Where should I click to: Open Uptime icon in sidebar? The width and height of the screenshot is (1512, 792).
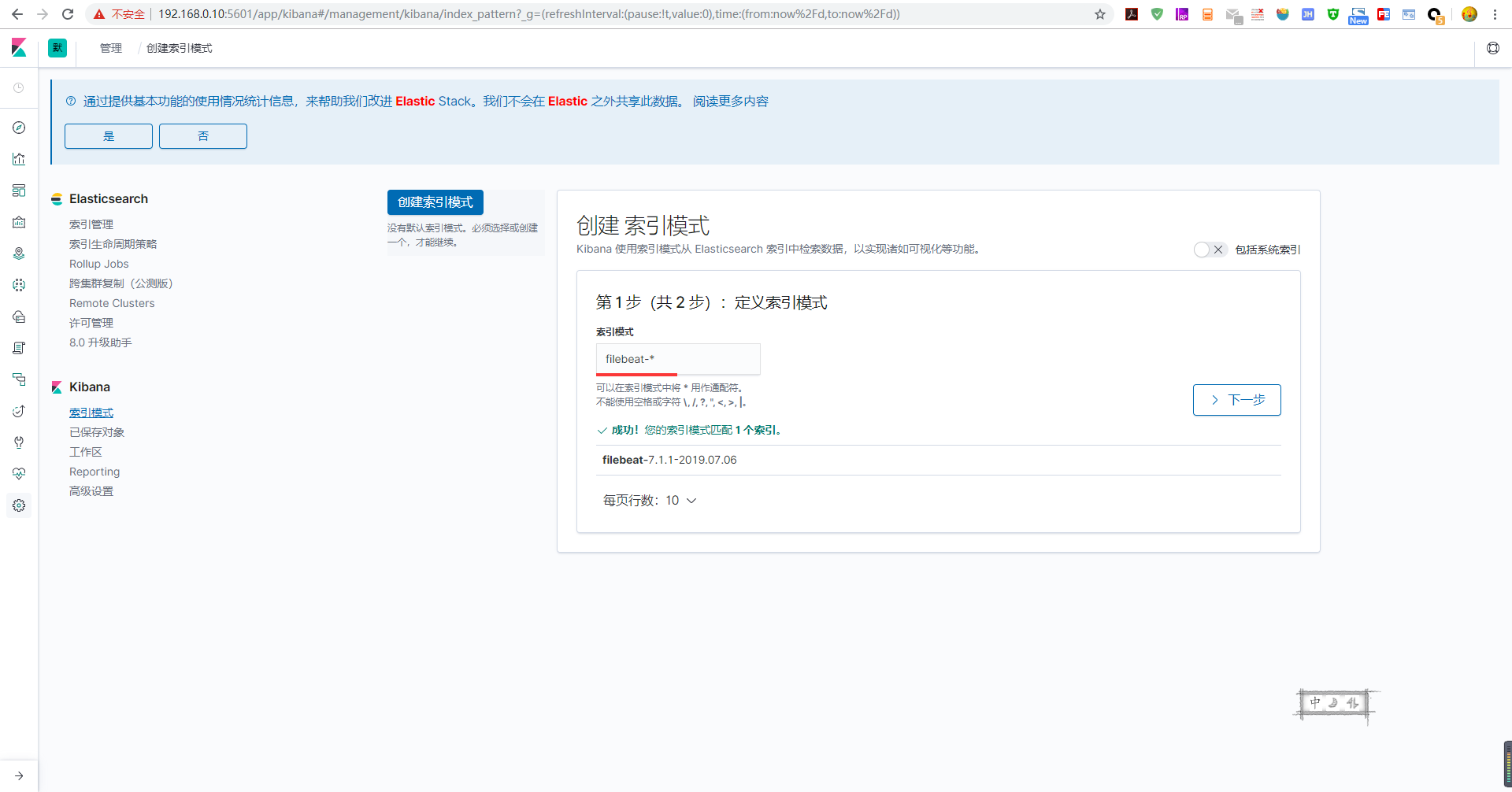(19, 411)
